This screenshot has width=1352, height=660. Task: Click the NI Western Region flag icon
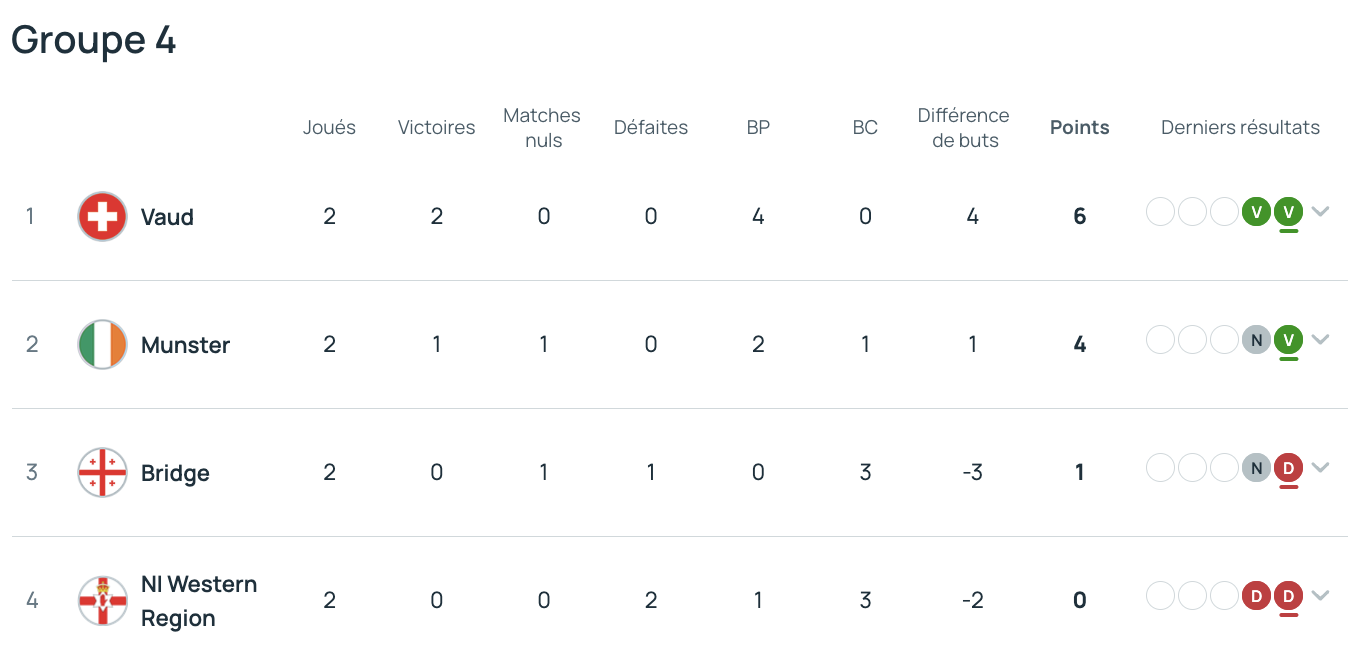pos(102,600)
